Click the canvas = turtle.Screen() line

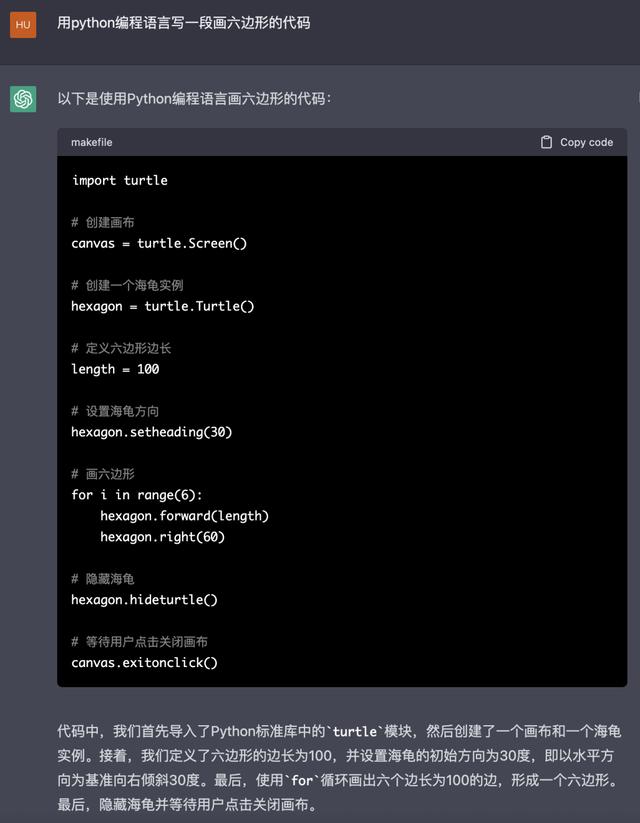coord(159,243)
